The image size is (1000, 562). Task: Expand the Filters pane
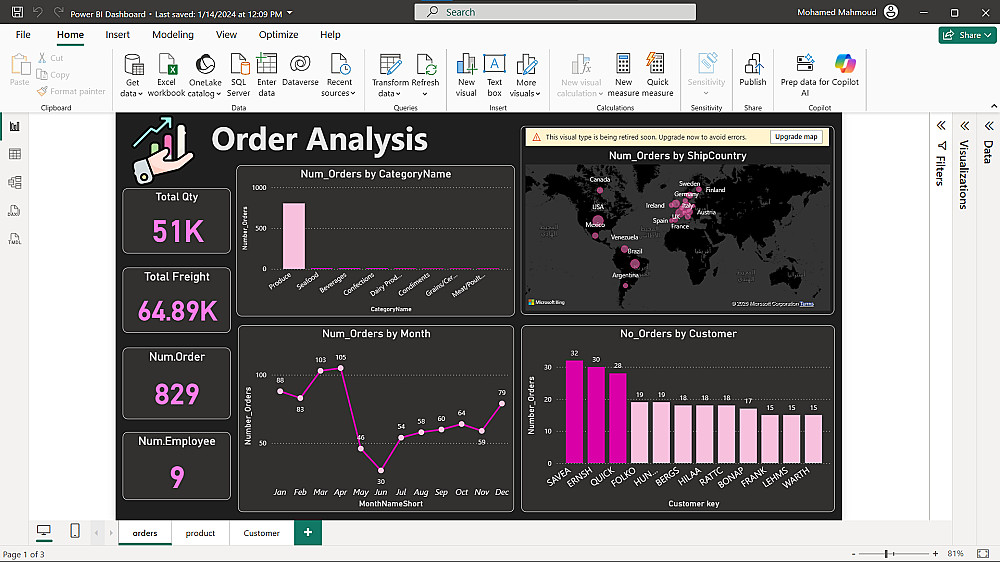click(941, 126)
